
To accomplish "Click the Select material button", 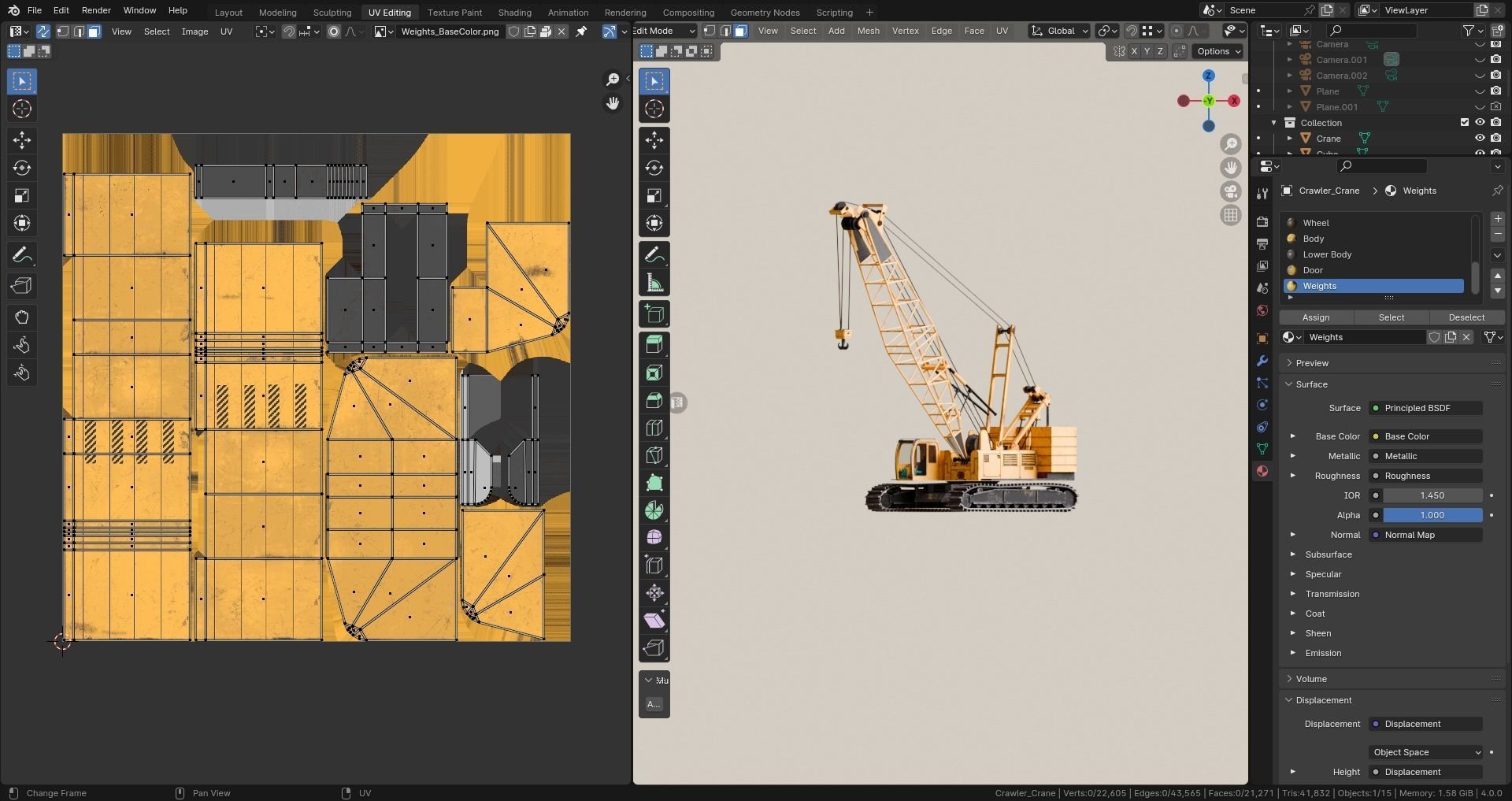I will (1391, 317).
